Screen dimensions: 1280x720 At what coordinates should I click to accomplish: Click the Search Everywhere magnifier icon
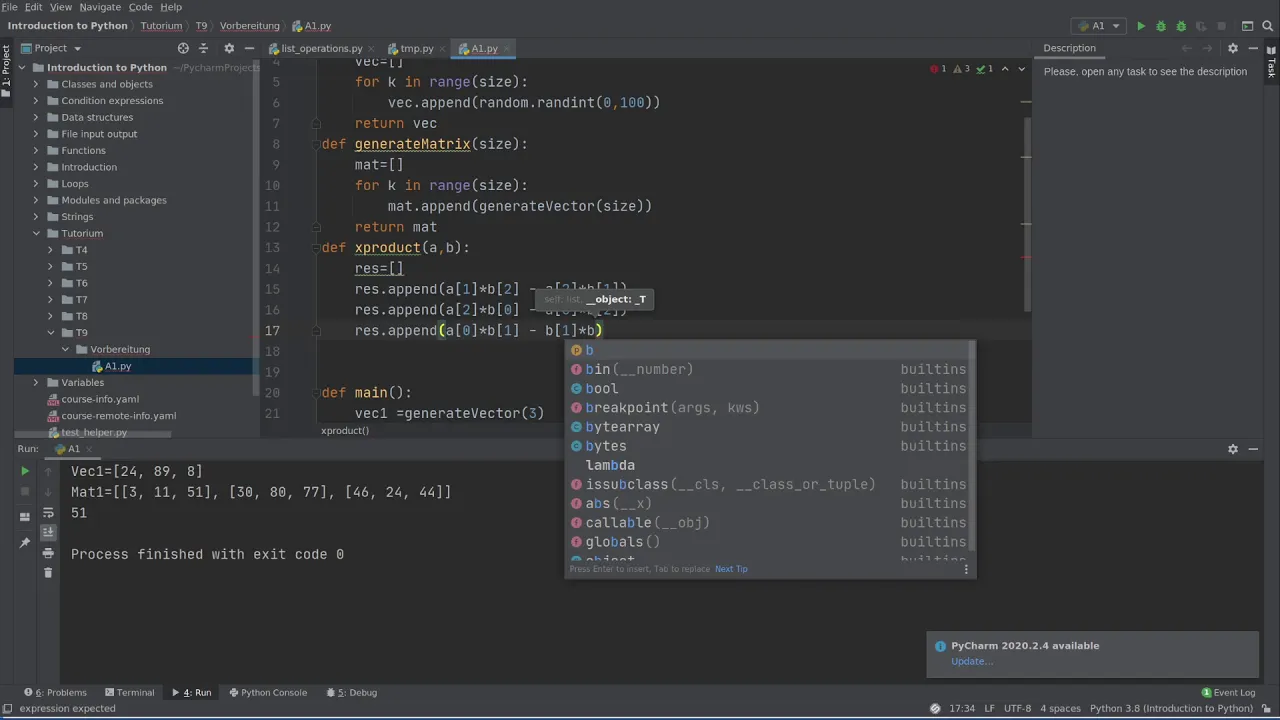tap(1267, 26)
